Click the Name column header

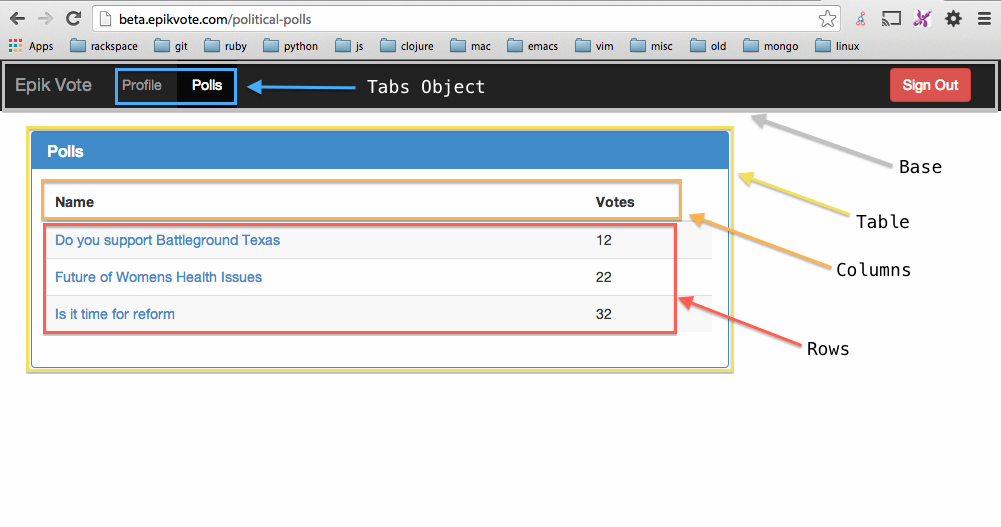pyautogui.click(x=75, y=202)
